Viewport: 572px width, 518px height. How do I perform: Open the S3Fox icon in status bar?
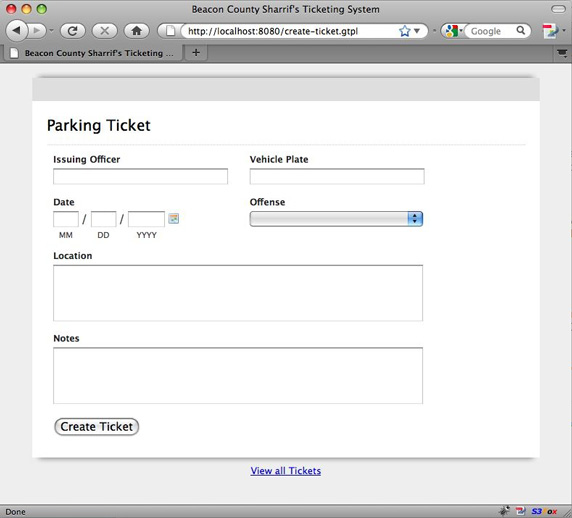pyautogui.click(x=544, y=511)
